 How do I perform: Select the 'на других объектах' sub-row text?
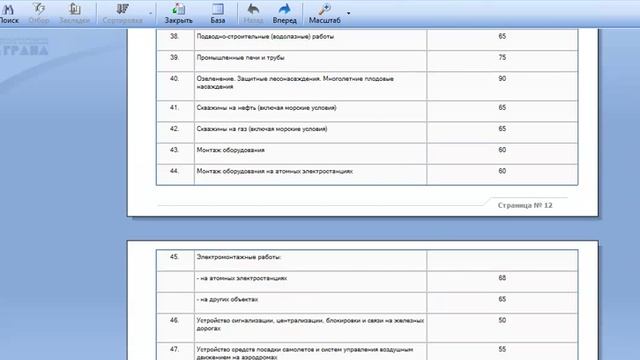click(x=227, y=300)
